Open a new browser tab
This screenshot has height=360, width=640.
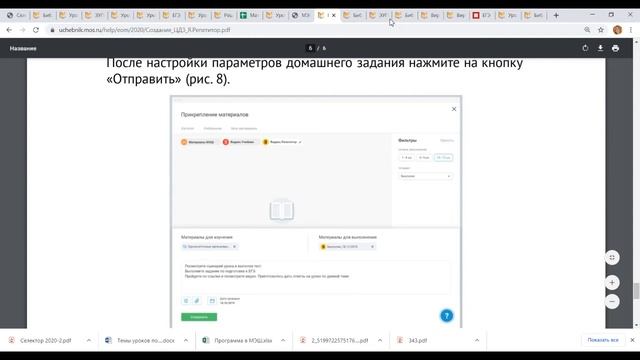[x=556, y=15]
